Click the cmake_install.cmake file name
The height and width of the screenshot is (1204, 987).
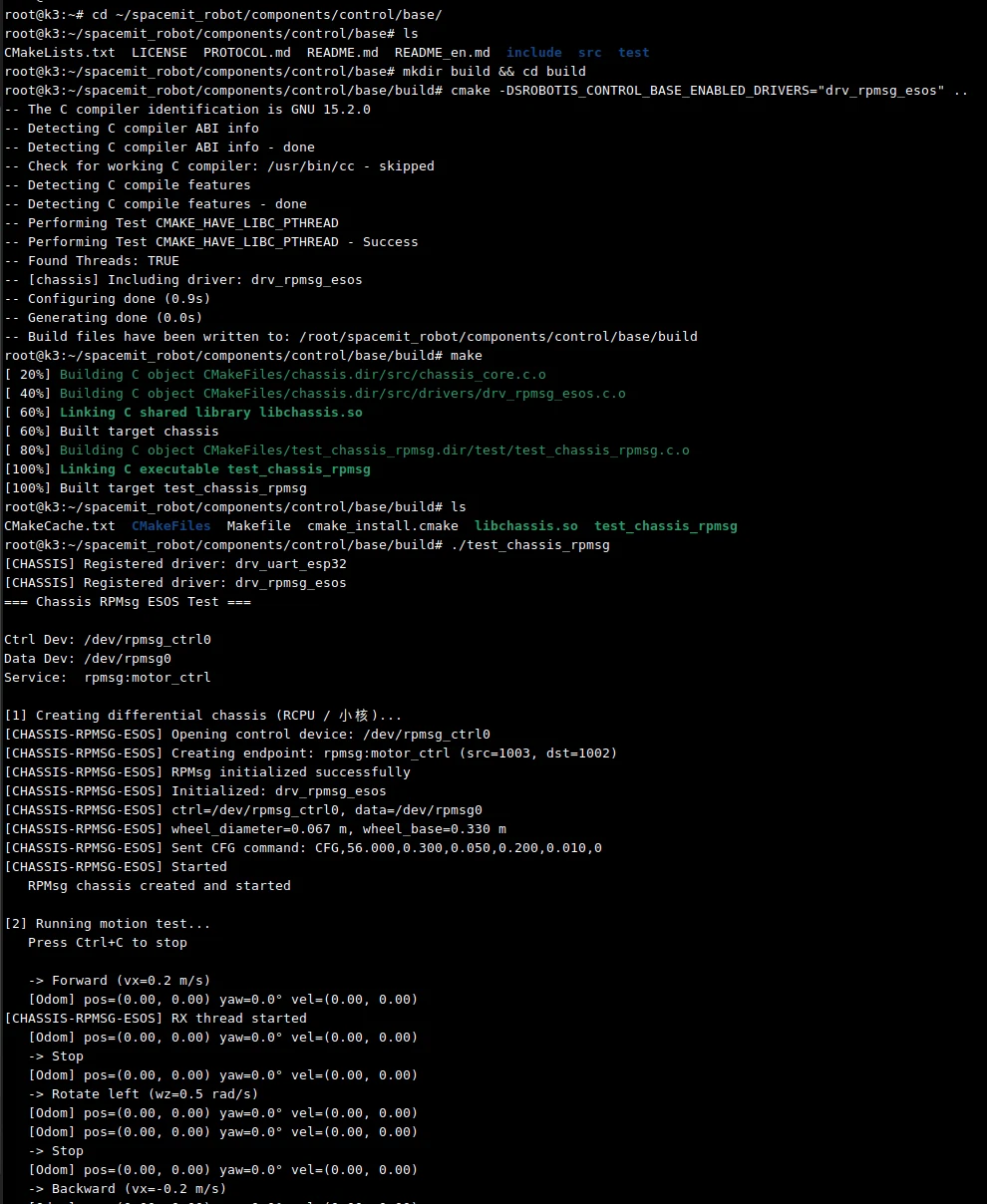(x=382, y=525)
